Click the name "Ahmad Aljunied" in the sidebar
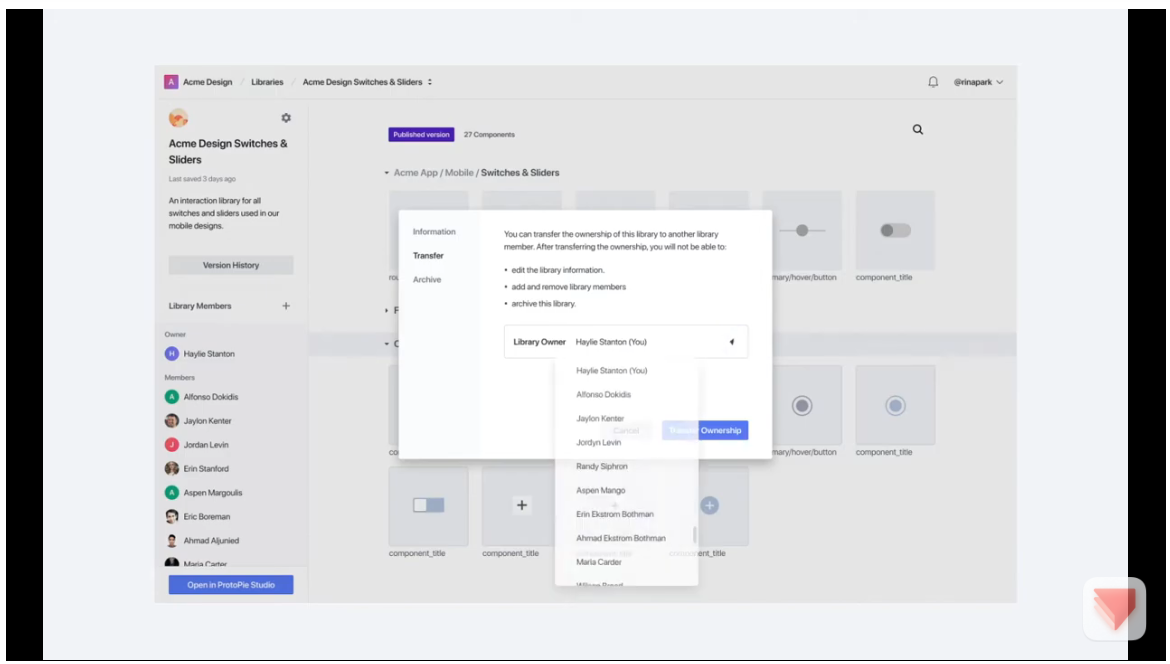 click(211, 540)
